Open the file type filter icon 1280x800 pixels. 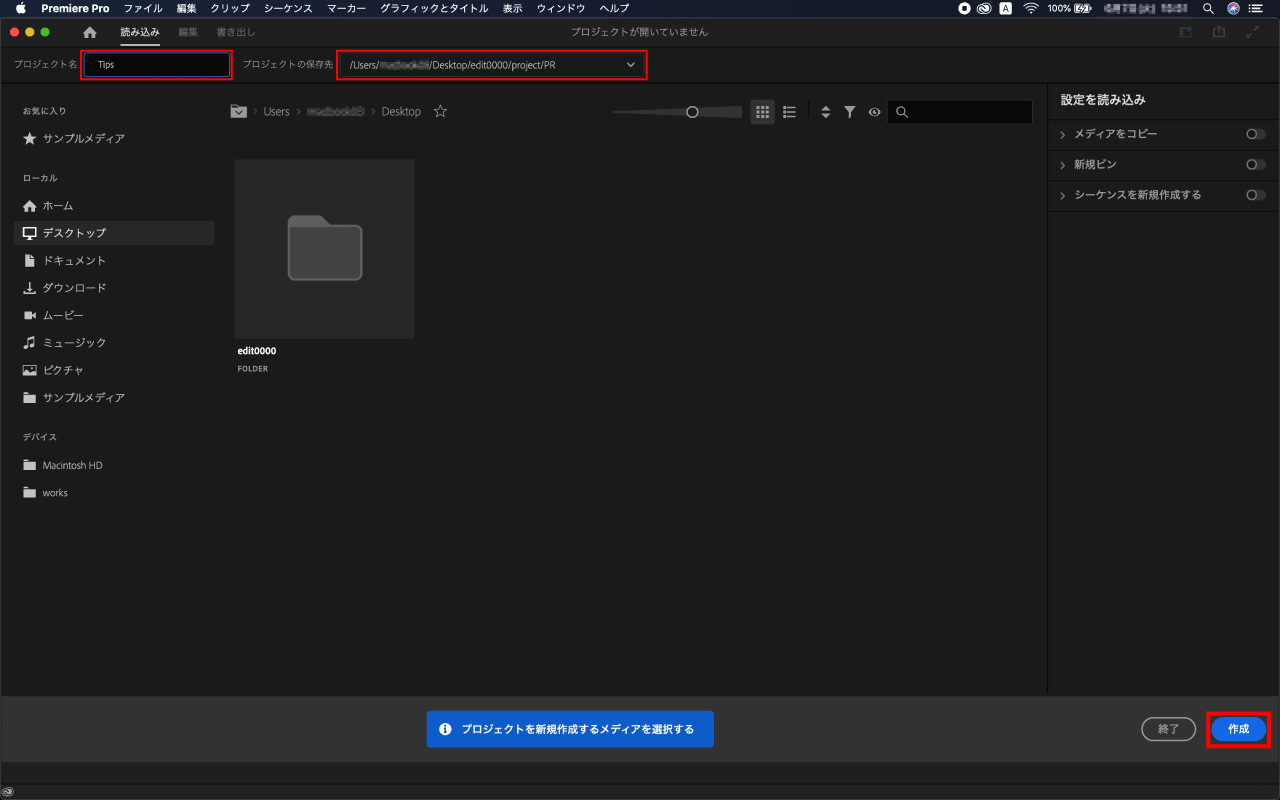pyautogui.click(x=849, y=112)
